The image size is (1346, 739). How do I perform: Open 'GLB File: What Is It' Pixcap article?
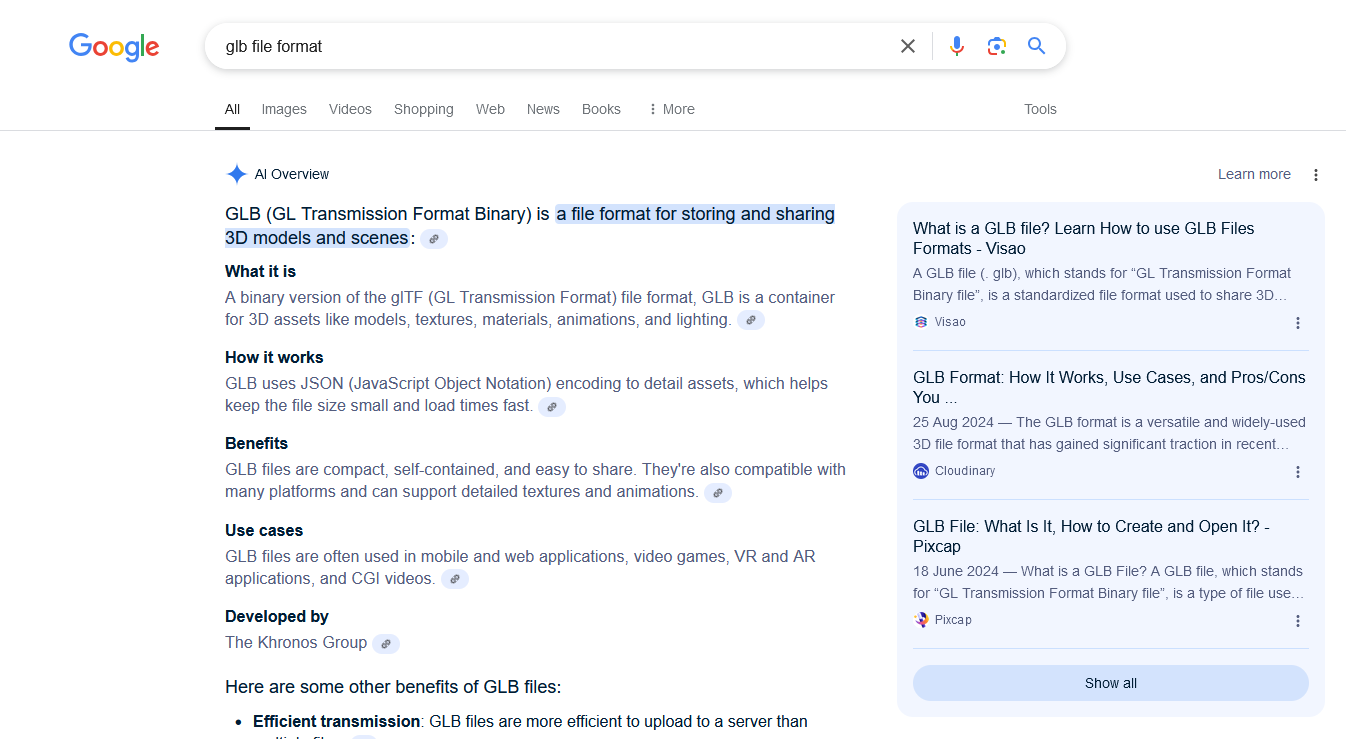click(1091, 536)
